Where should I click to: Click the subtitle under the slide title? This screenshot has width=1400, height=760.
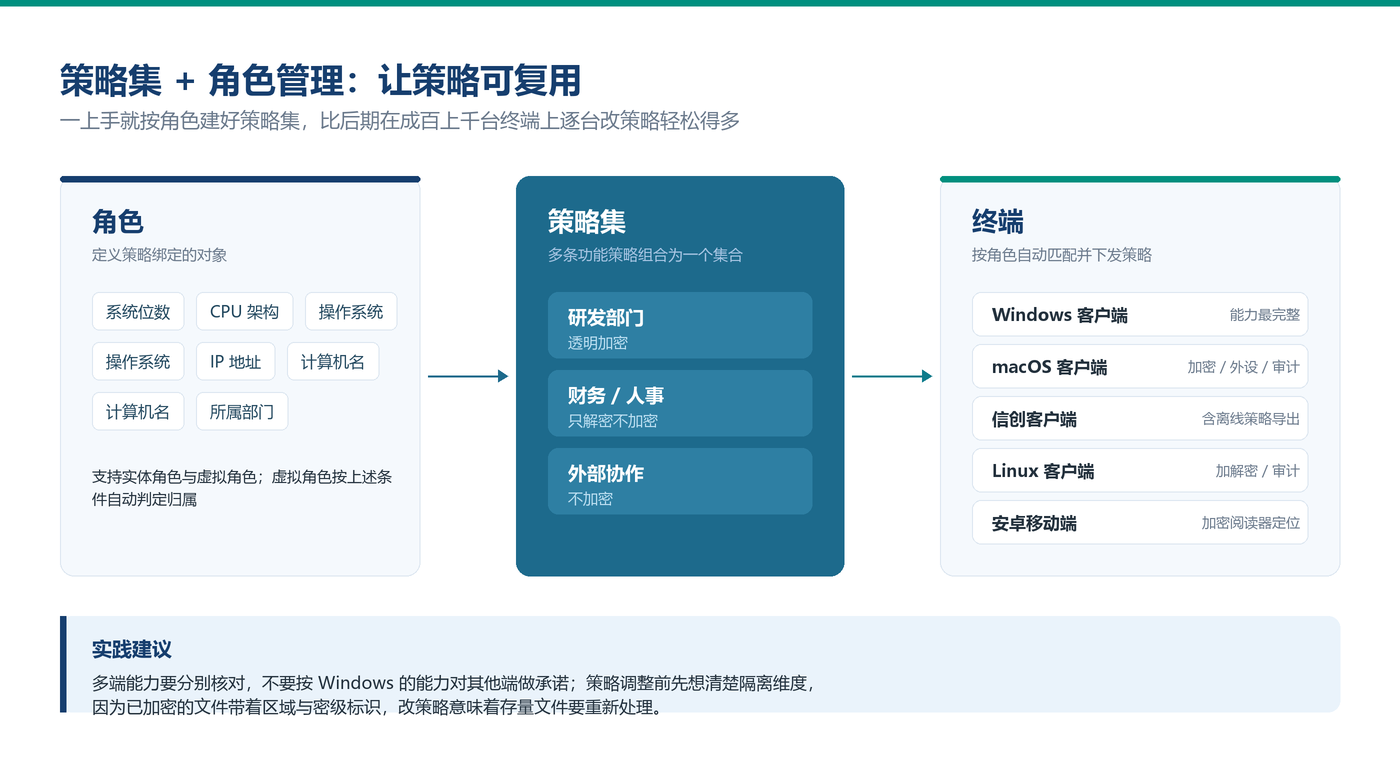(400, 122)
